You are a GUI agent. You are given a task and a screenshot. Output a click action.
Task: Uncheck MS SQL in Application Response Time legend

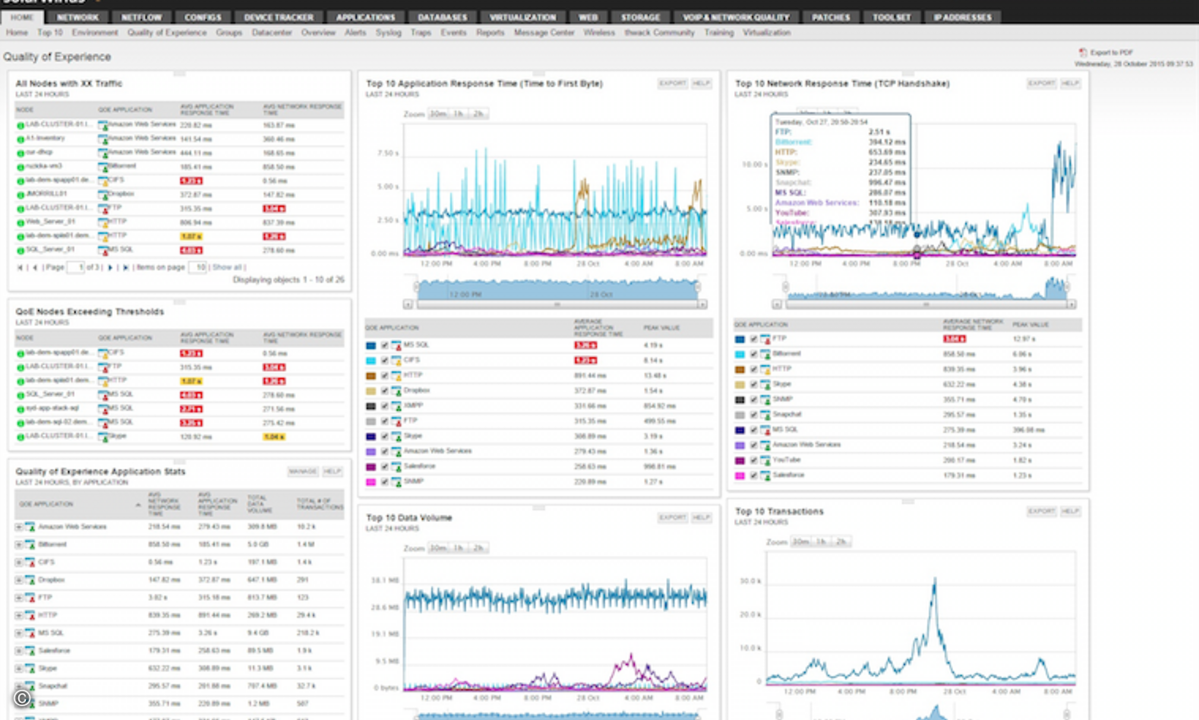pyautogui.click(x=385, y=345)
